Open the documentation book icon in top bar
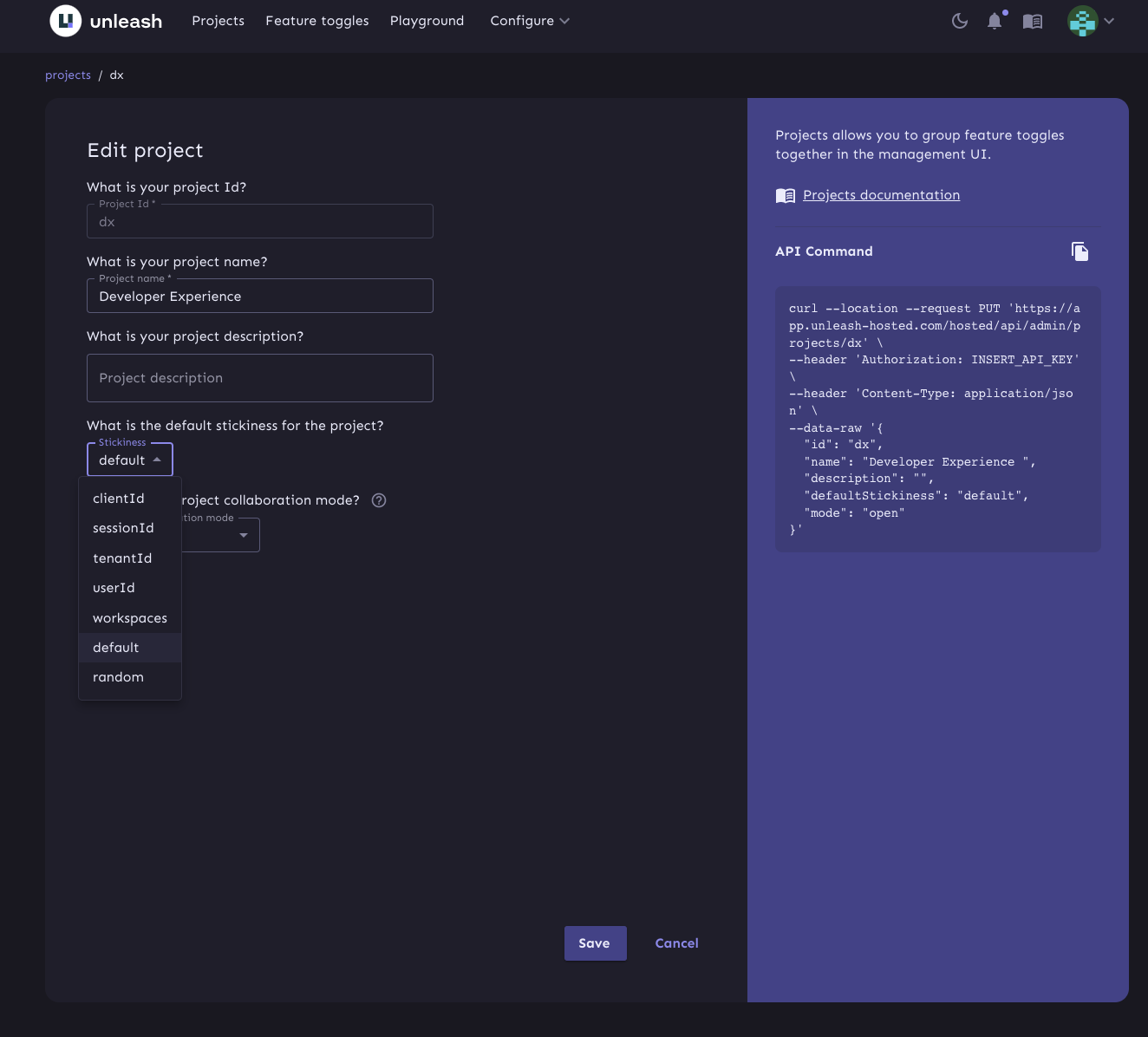This screenshot has width=1148, height=1037. click(x=1032, y=21)
